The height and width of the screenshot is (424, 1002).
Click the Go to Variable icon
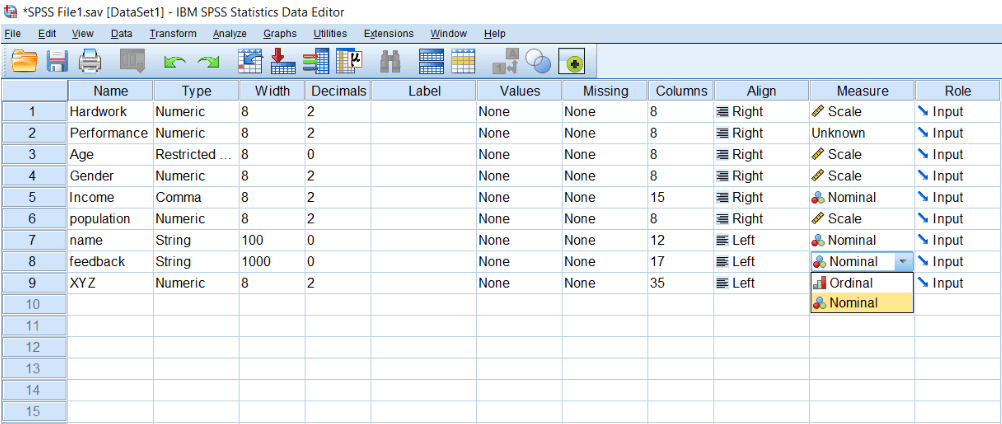tap(282, 61)
